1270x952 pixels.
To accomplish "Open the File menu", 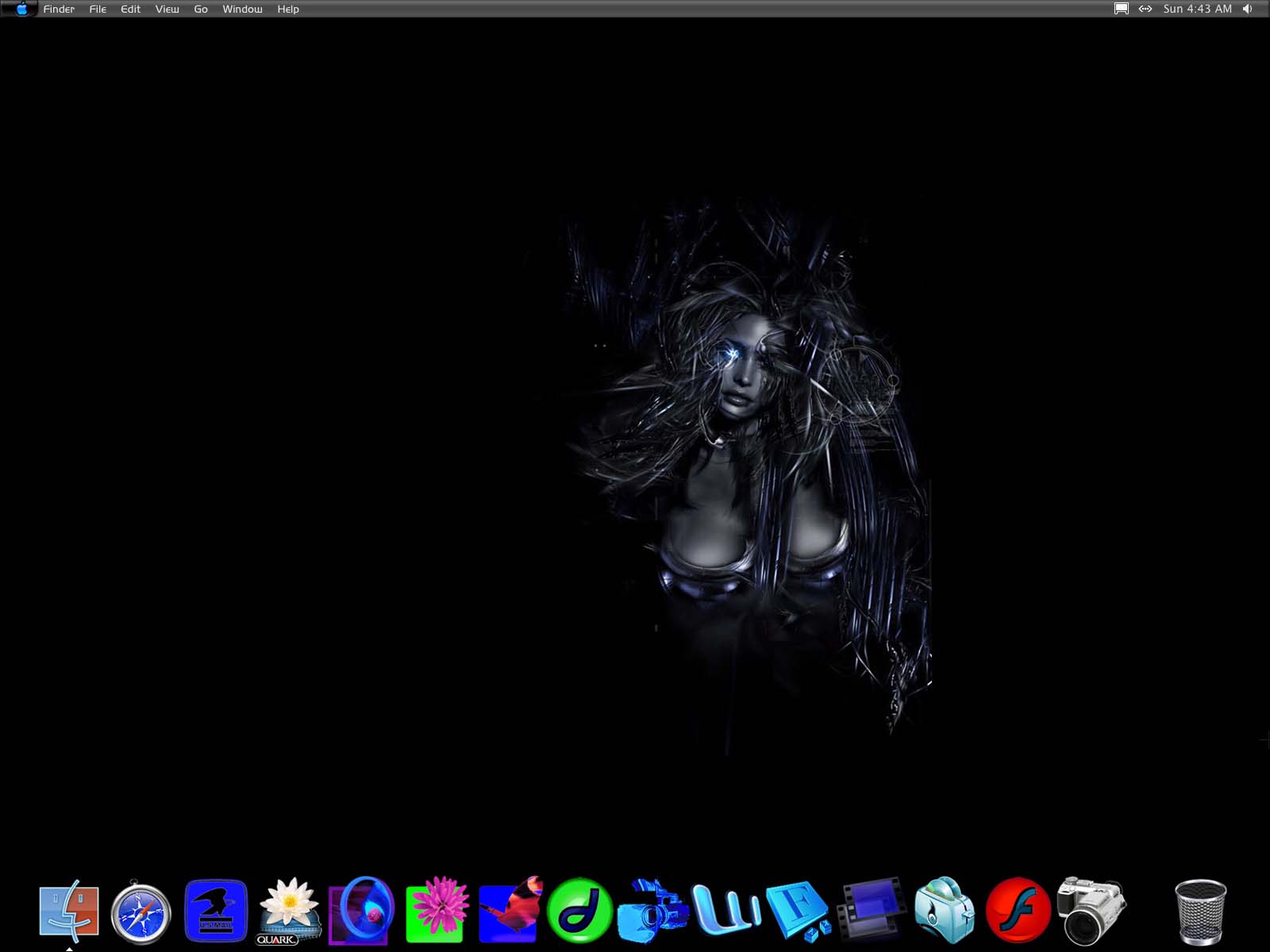I will coord(98,9).
